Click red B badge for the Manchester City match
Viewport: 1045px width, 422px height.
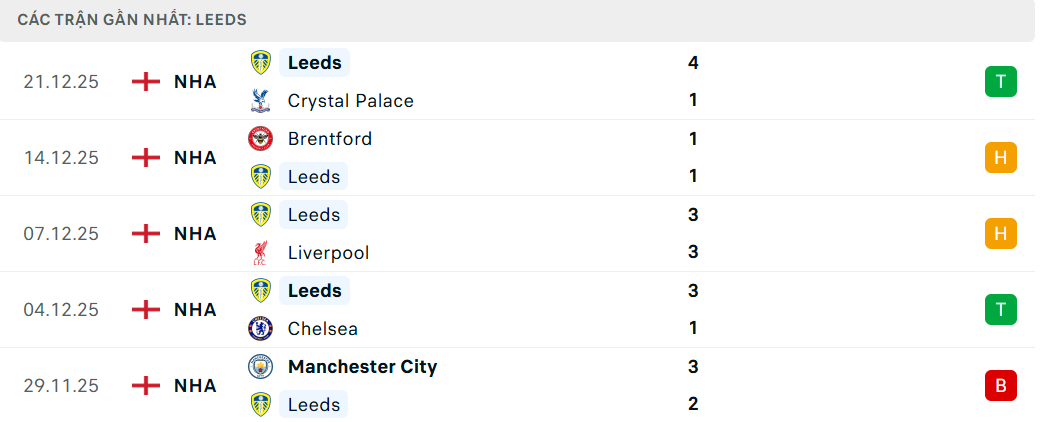(x=1000, y=385)
